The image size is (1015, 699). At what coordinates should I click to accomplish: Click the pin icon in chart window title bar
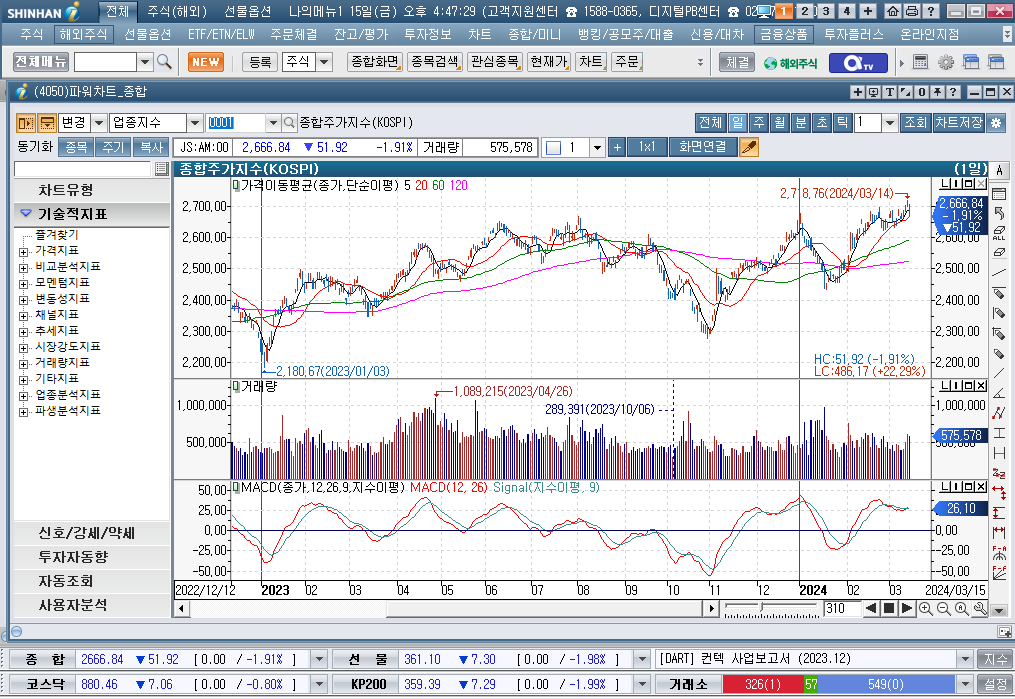[x=937, y=92]
